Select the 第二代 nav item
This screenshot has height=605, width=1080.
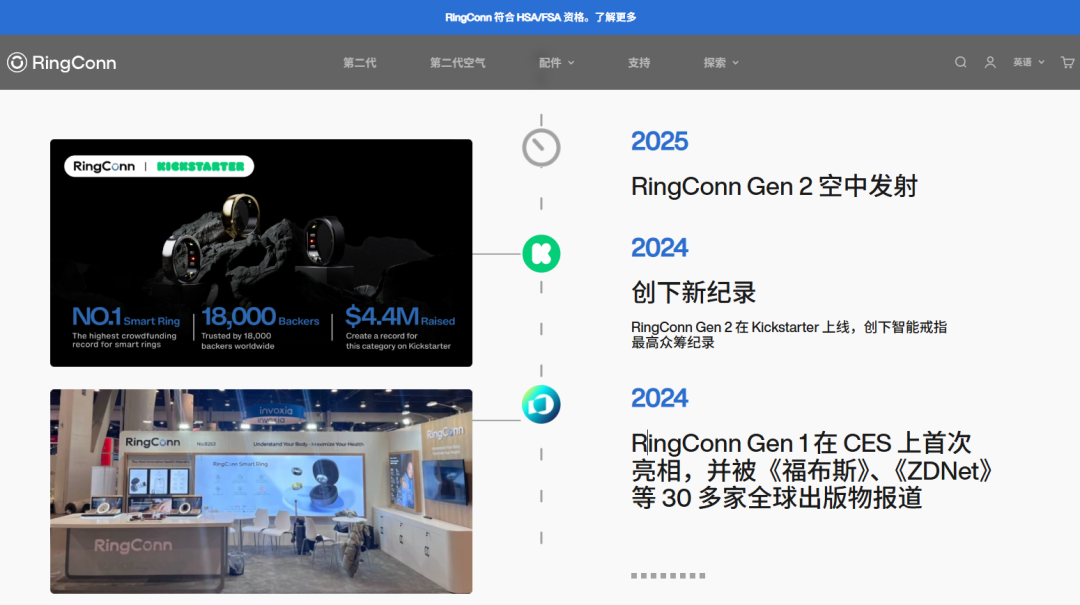358,62
